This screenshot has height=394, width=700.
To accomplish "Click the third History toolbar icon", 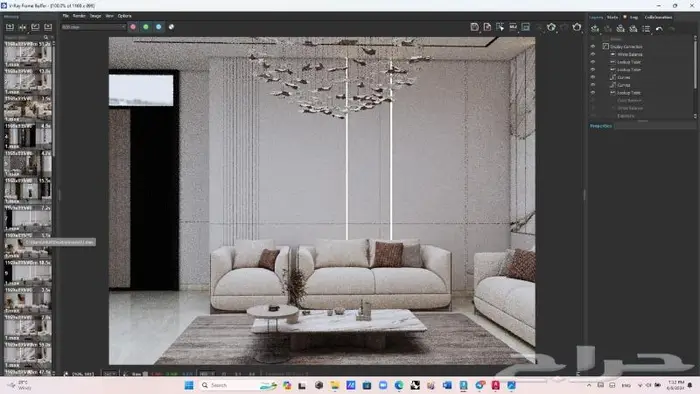I will pos(35,27).
